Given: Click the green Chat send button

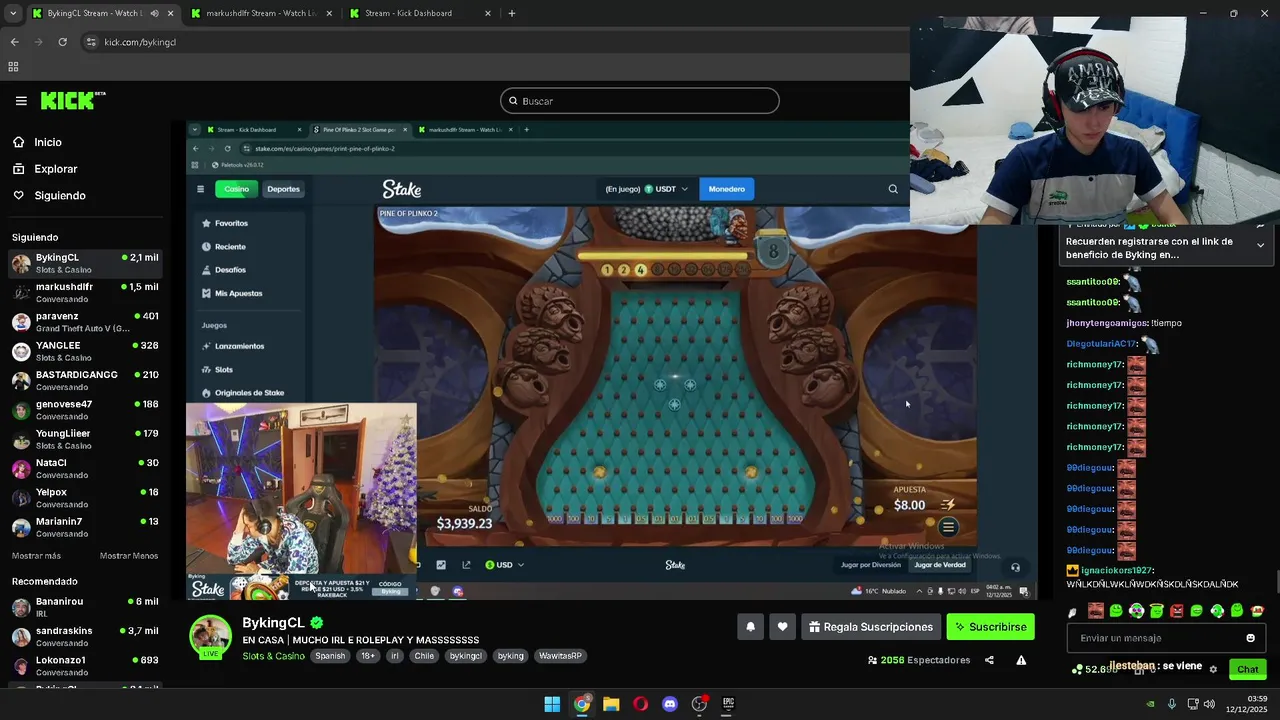Looking at the screenshot, I should 1247,669.
